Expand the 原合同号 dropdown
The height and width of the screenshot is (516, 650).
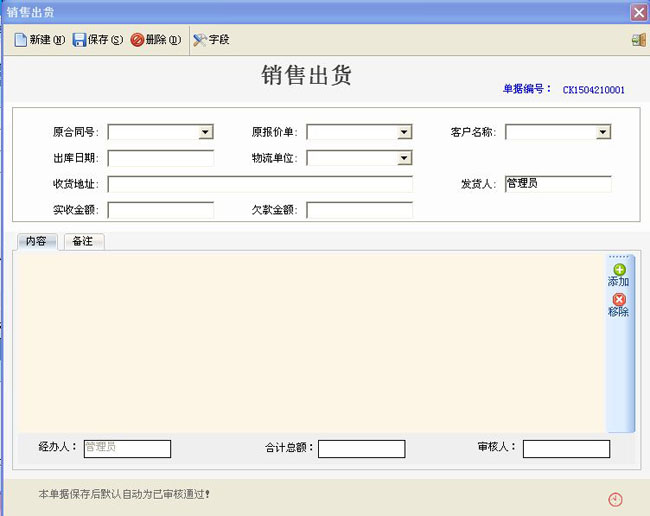(x=206, y=132)
